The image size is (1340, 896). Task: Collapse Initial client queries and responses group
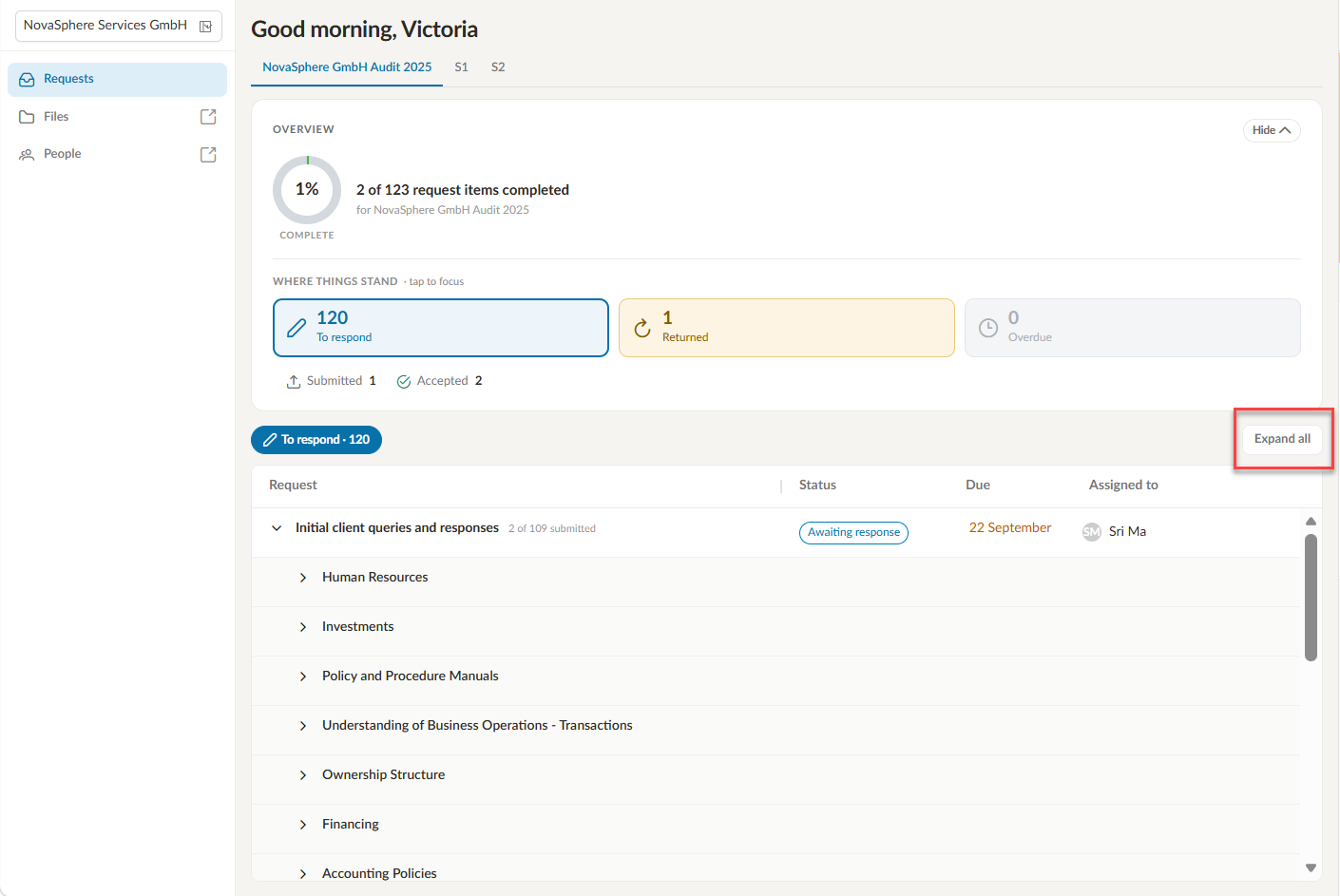coord(277,528)
